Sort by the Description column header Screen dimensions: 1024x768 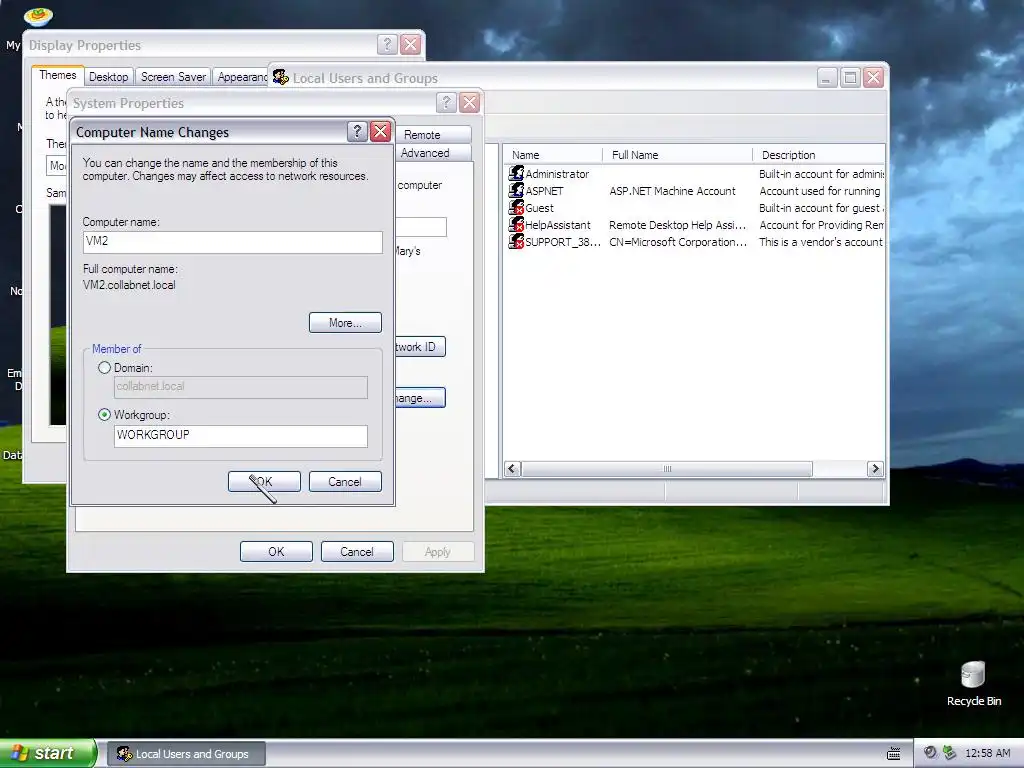pos(819,155)
